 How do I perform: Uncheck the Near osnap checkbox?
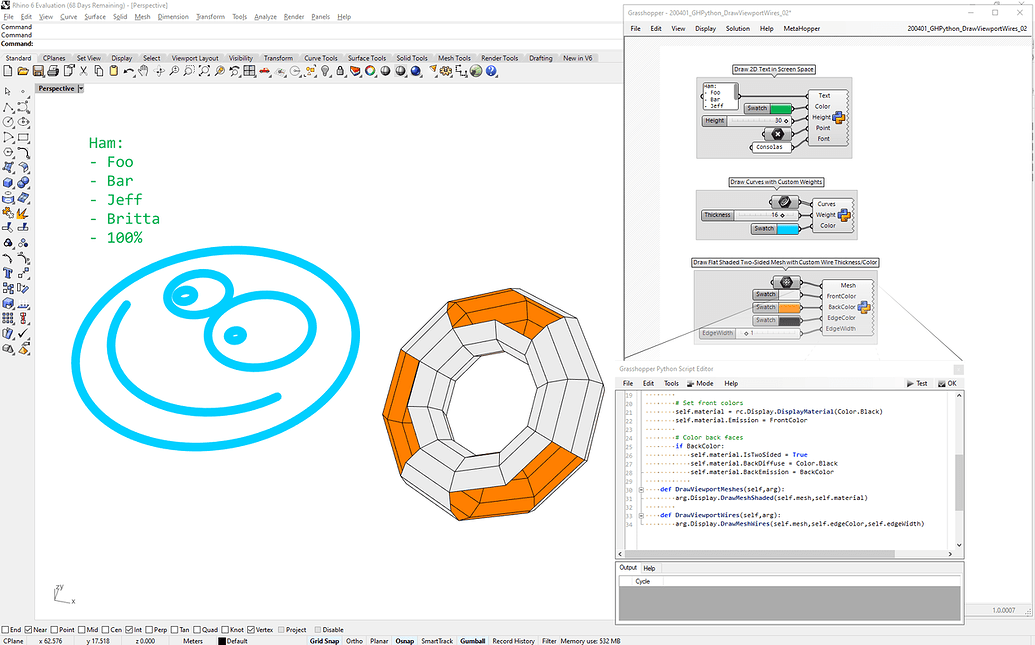(29, 630)
